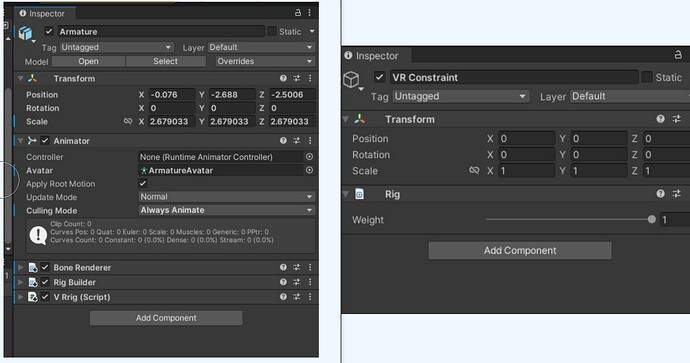Edit the Armature name field
Viewport: 690px width, 363px height.
(x=161, y=31)
